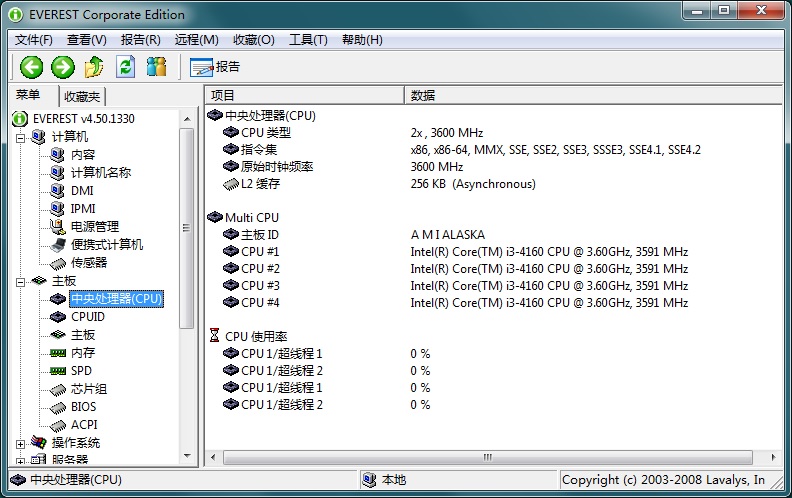The width and height of the screenshot is (792, 498).
Task: Click the green Forward arrow toolbar icon
Action: point(63,67)
